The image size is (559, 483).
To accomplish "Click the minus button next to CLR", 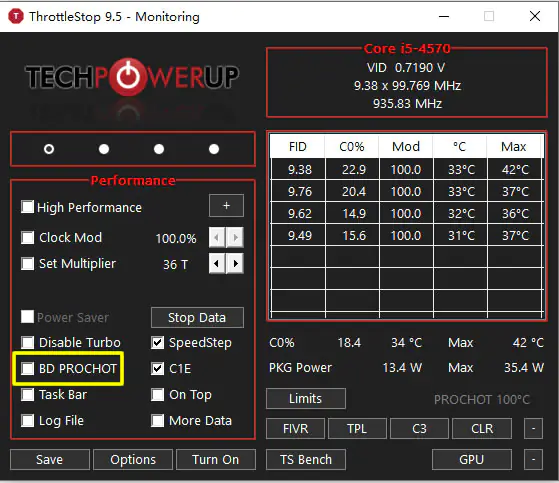I will click(533, 428).
